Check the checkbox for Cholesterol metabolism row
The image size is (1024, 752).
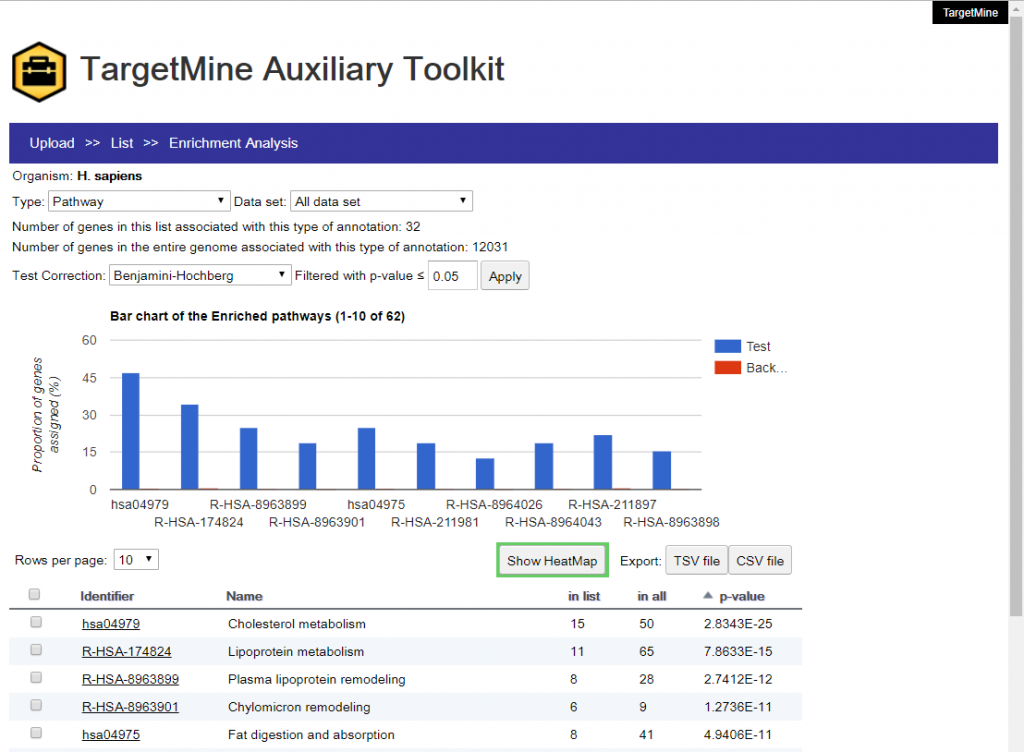[34, 621]
